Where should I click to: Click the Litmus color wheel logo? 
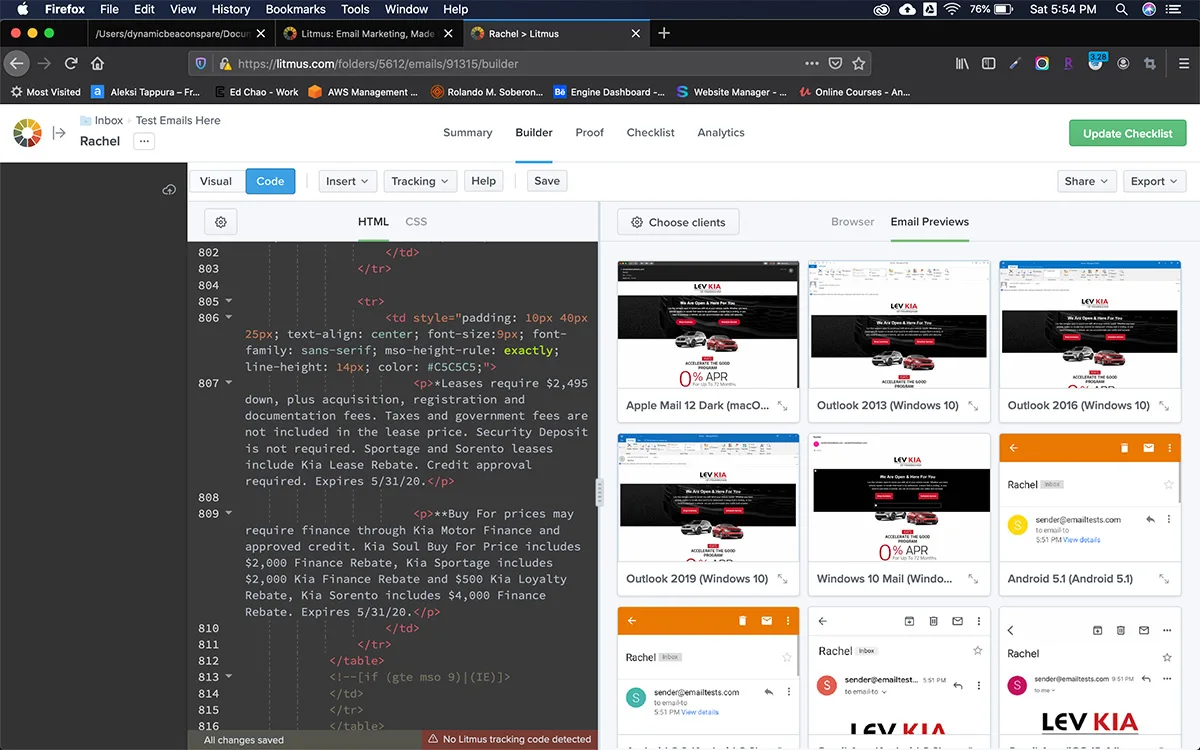[x=28, y=132]
